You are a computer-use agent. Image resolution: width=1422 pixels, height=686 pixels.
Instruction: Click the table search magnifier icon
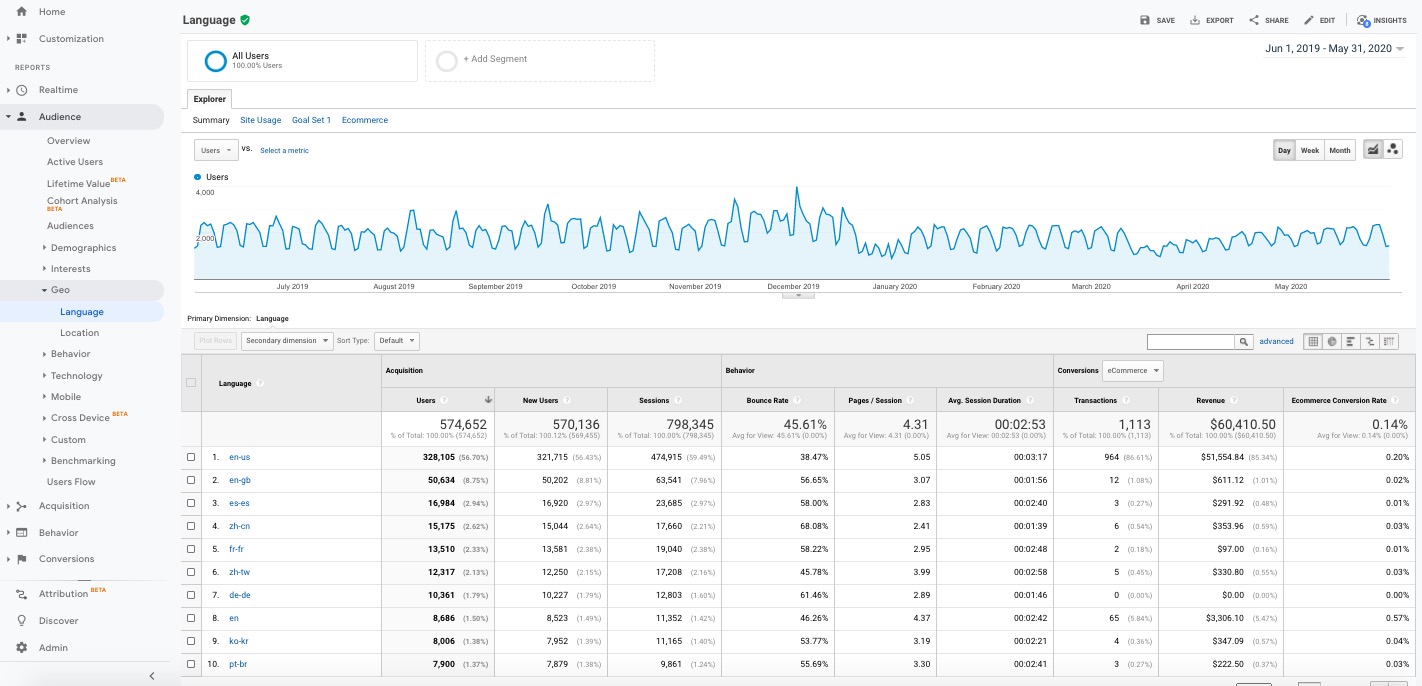(x=1243, y=341)
